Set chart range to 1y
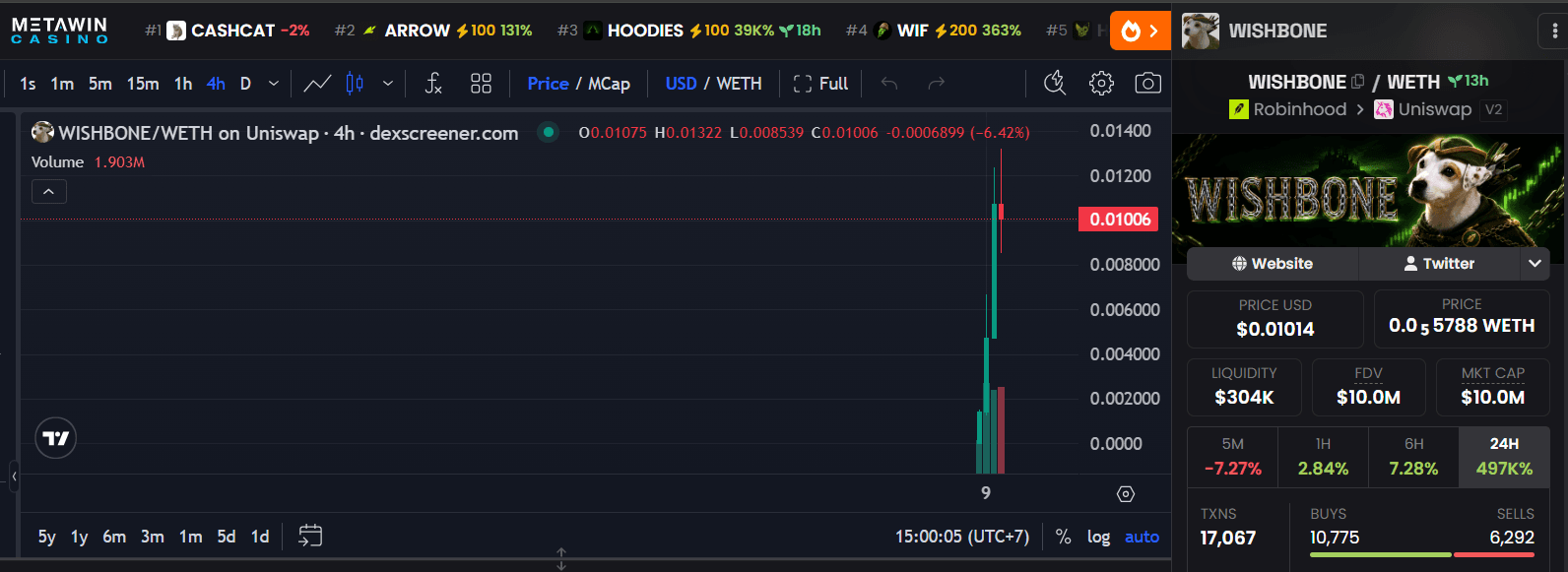This screenshot has height=572, width=1568. pos(80,537)
